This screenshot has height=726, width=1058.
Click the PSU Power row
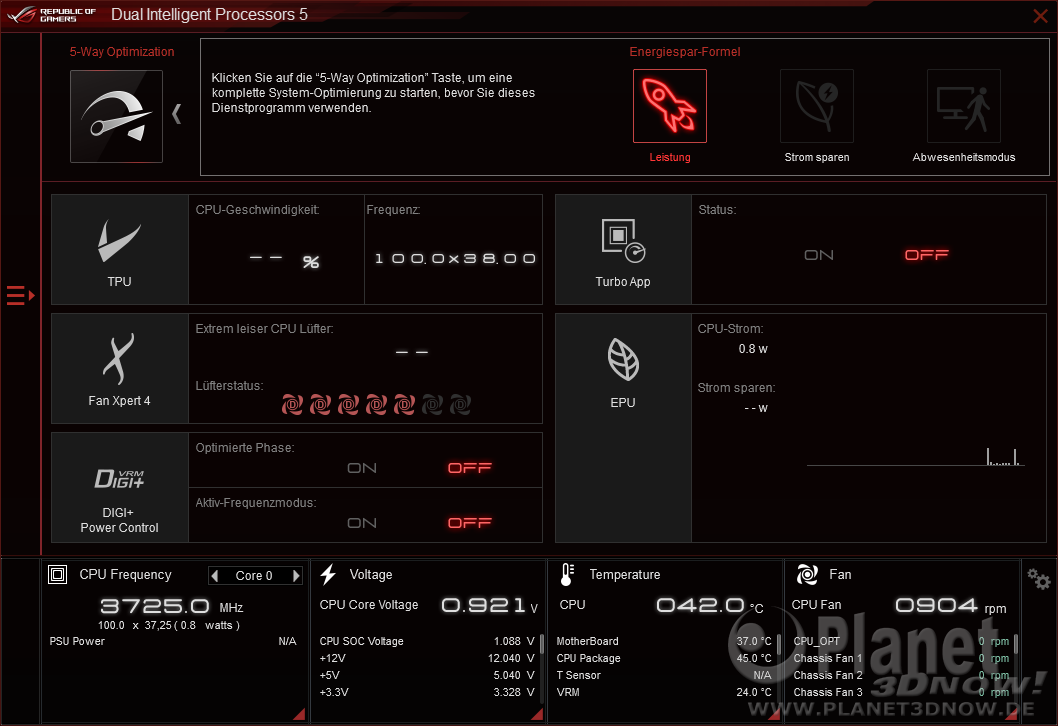173,641
